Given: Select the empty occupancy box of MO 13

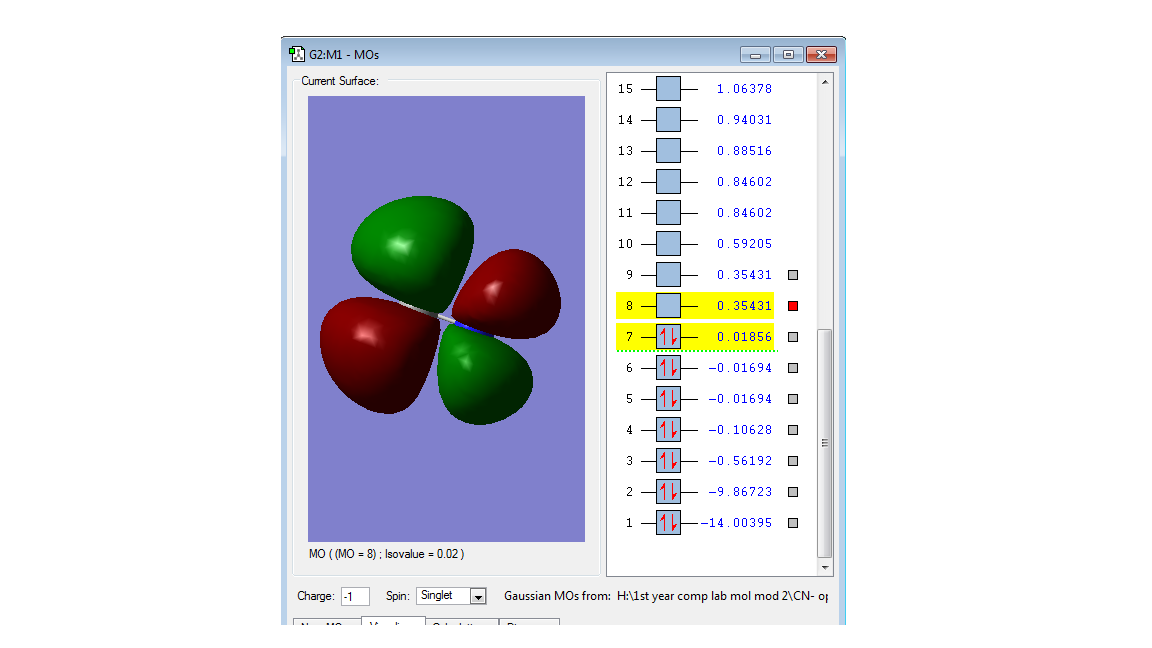Looking at the screenshot, I should (x=668, y=151).
